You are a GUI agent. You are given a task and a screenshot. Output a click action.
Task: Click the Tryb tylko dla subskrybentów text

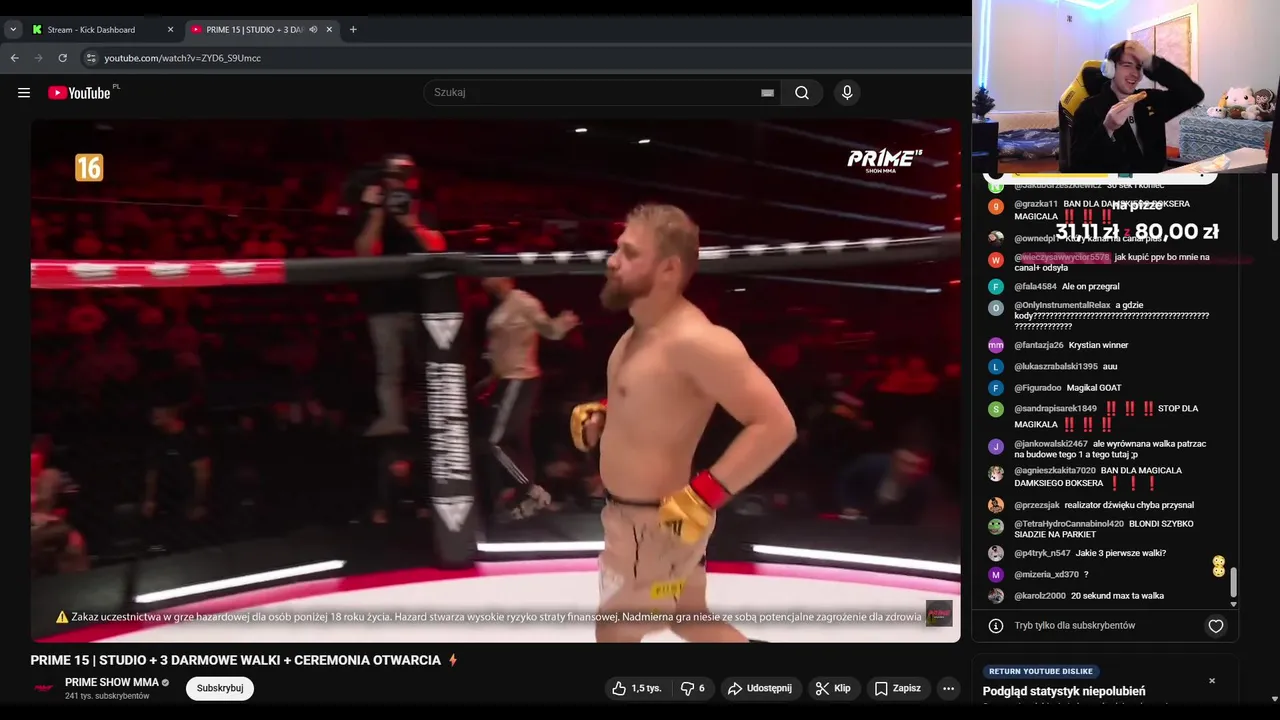click(x=1075, y=626)
